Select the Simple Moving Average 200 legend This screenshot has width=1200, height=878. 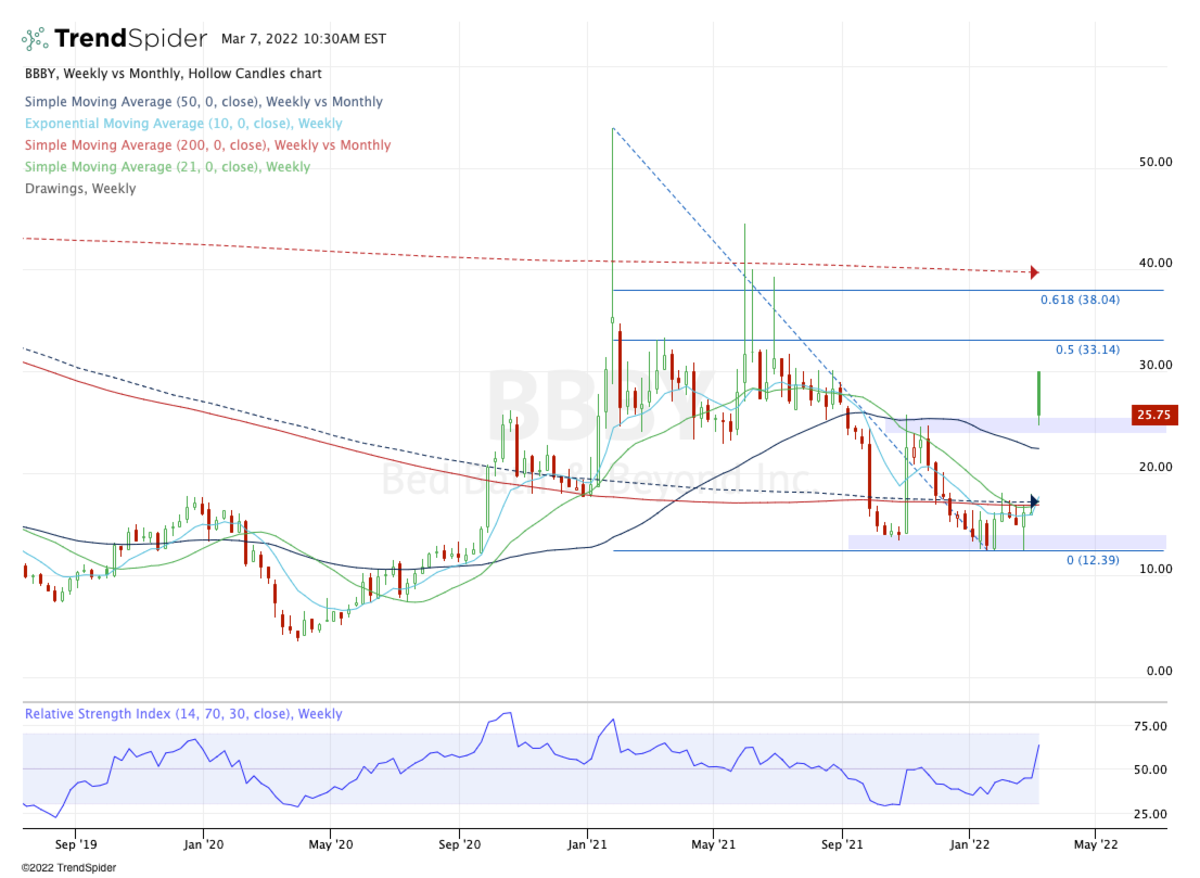click(207, 145)
